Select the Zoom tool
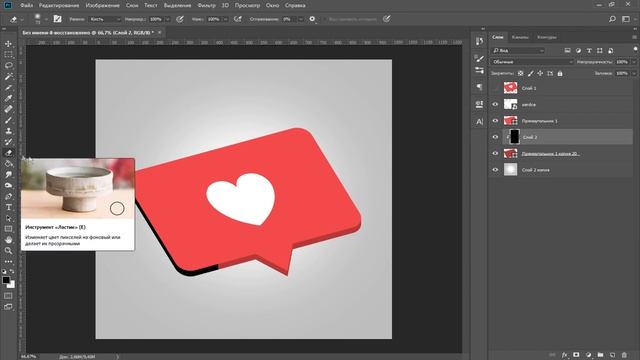640x360 pixels. click(x=8, y=251)
